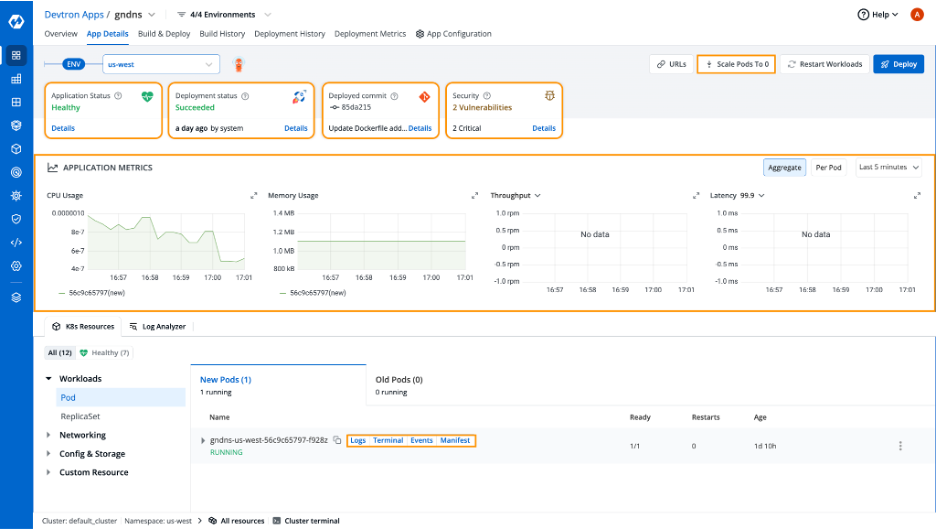Select ReplicaSet under Workloads

[80, 416]
